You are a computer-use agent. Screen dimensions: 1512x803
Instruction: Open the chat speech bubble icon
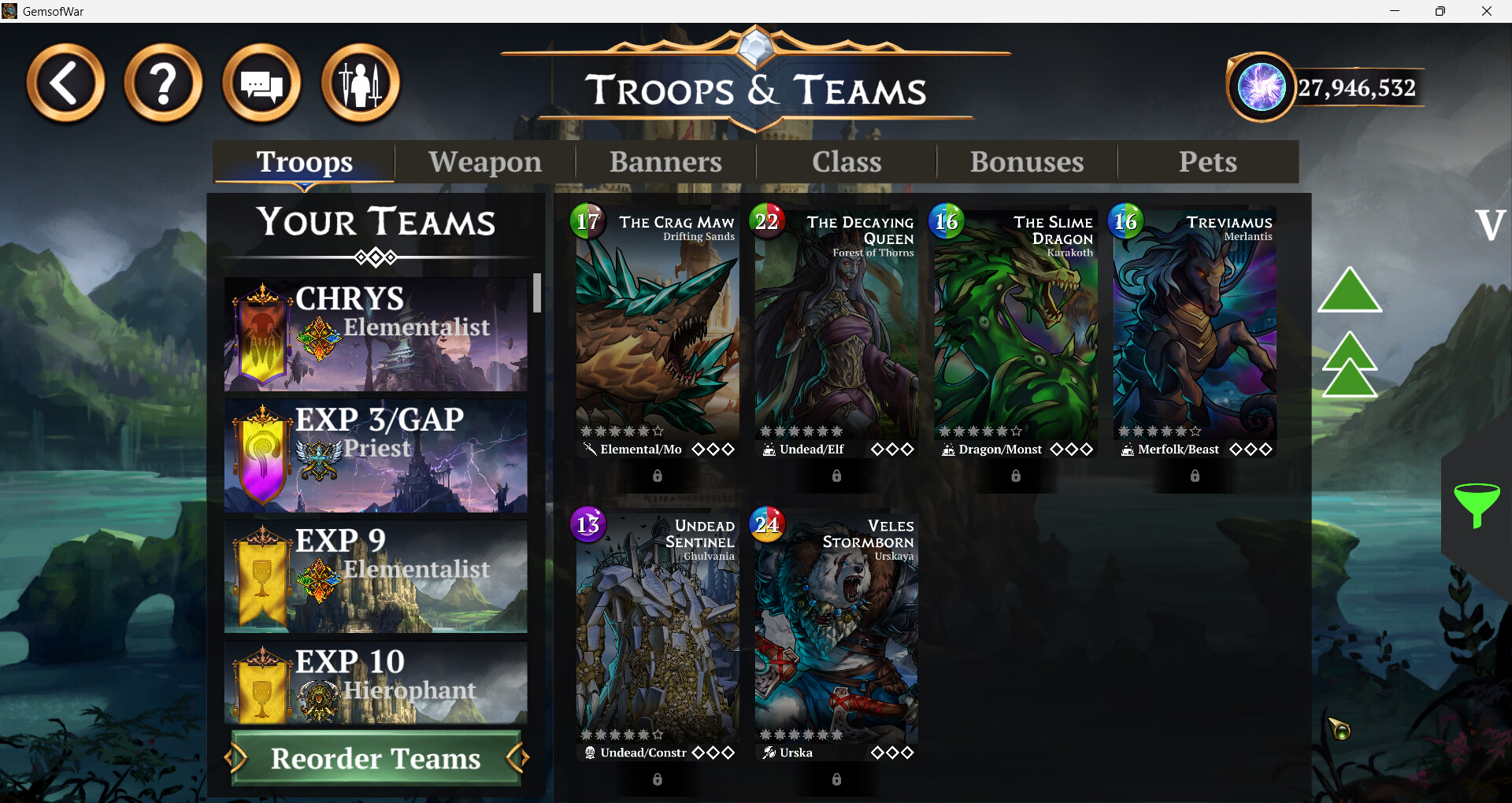[261, 83]
